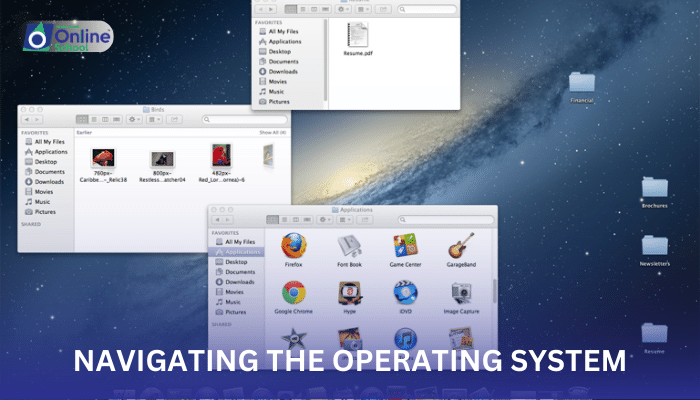Open Downloads in Applications window sidebar

(236, 282)
